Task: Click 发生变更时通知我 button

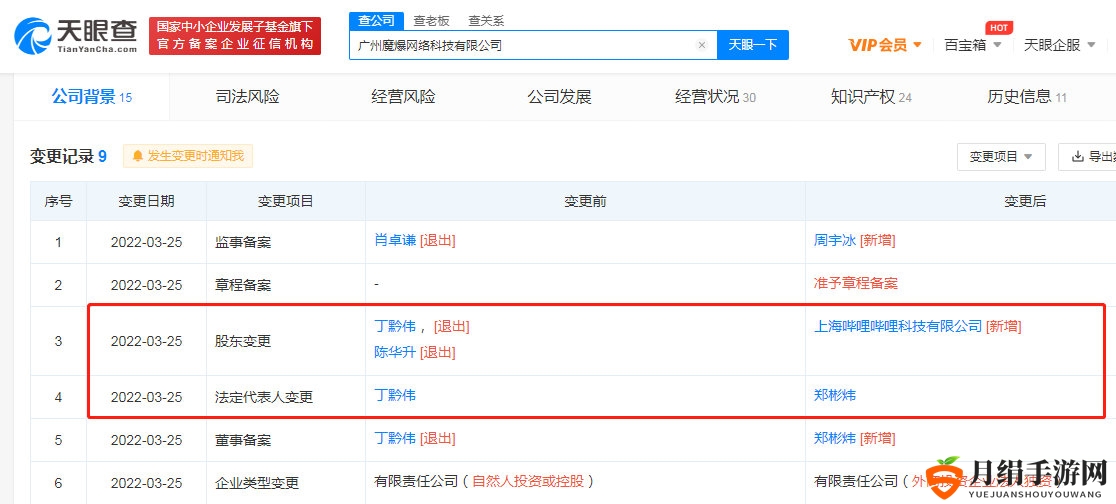Action: coord(188,156)
